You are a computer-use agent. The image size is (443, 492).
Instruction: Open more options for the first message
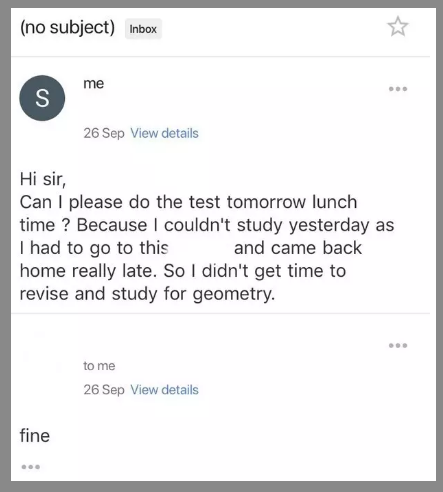pyautogui.click(x=398, y=89)
